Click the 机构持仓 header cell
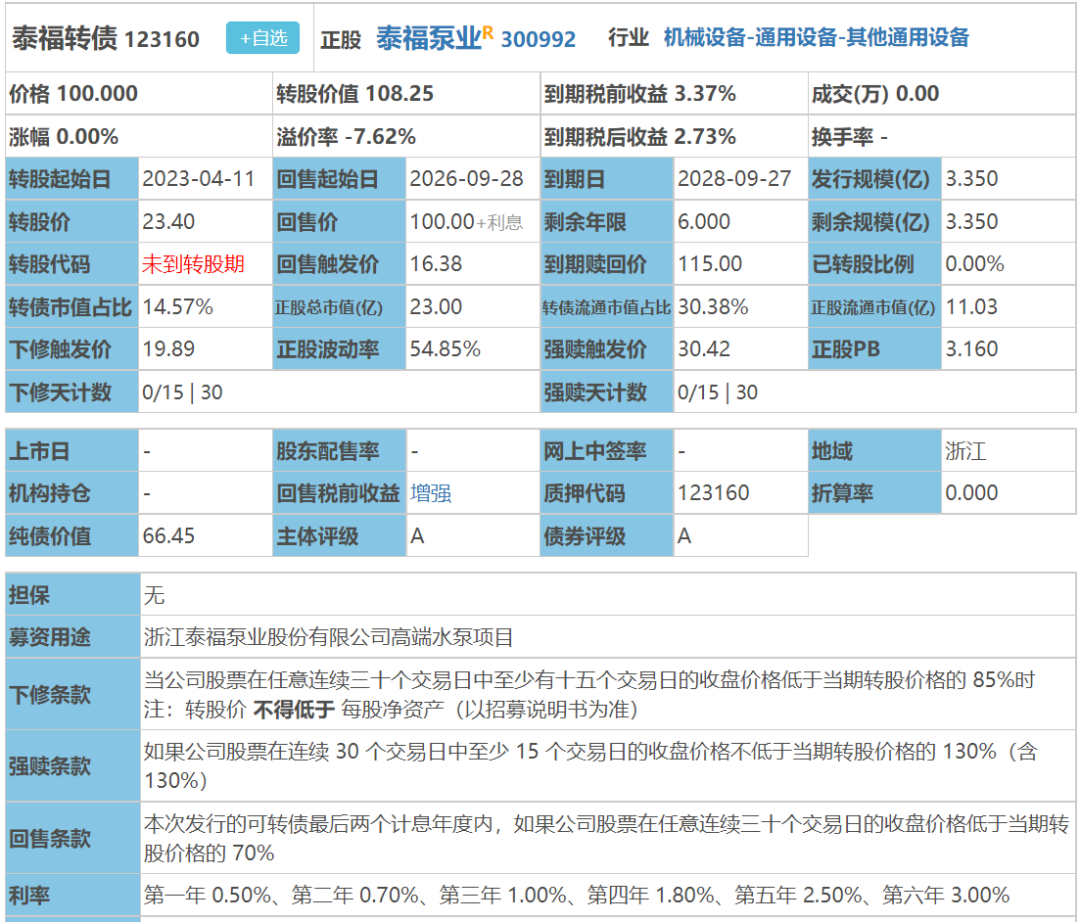This screenshot has width=1080, height=922. coord(72,493)
